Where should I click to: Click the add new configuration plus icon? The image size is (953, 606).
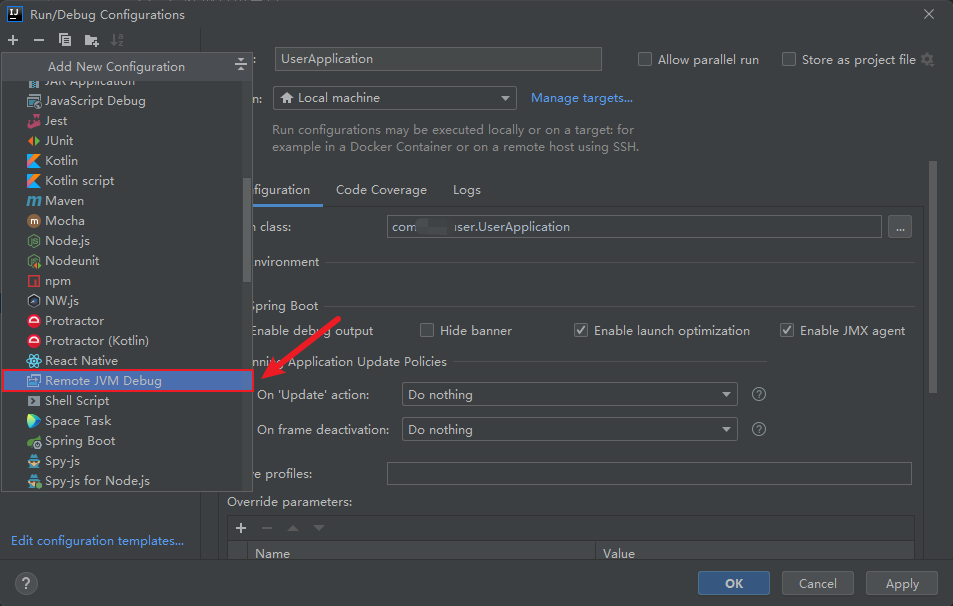click(x=13, y=40)
